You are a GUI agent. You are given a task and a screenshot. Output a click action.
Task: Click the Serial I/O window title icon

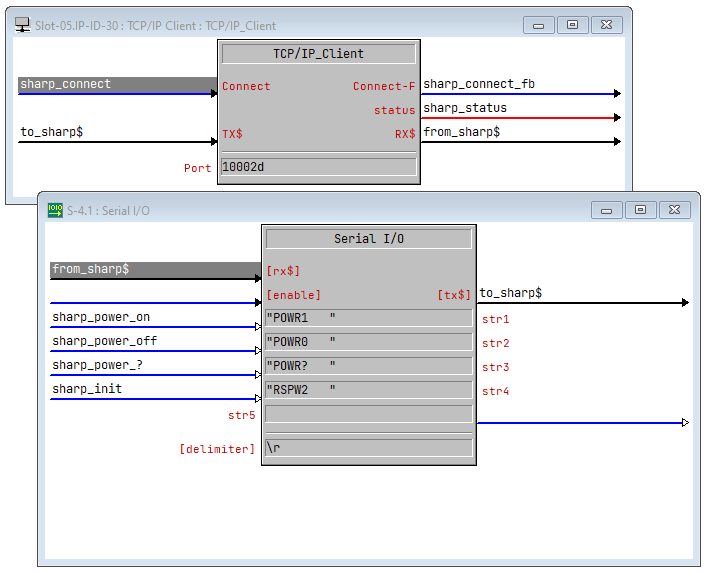[55, 210]
